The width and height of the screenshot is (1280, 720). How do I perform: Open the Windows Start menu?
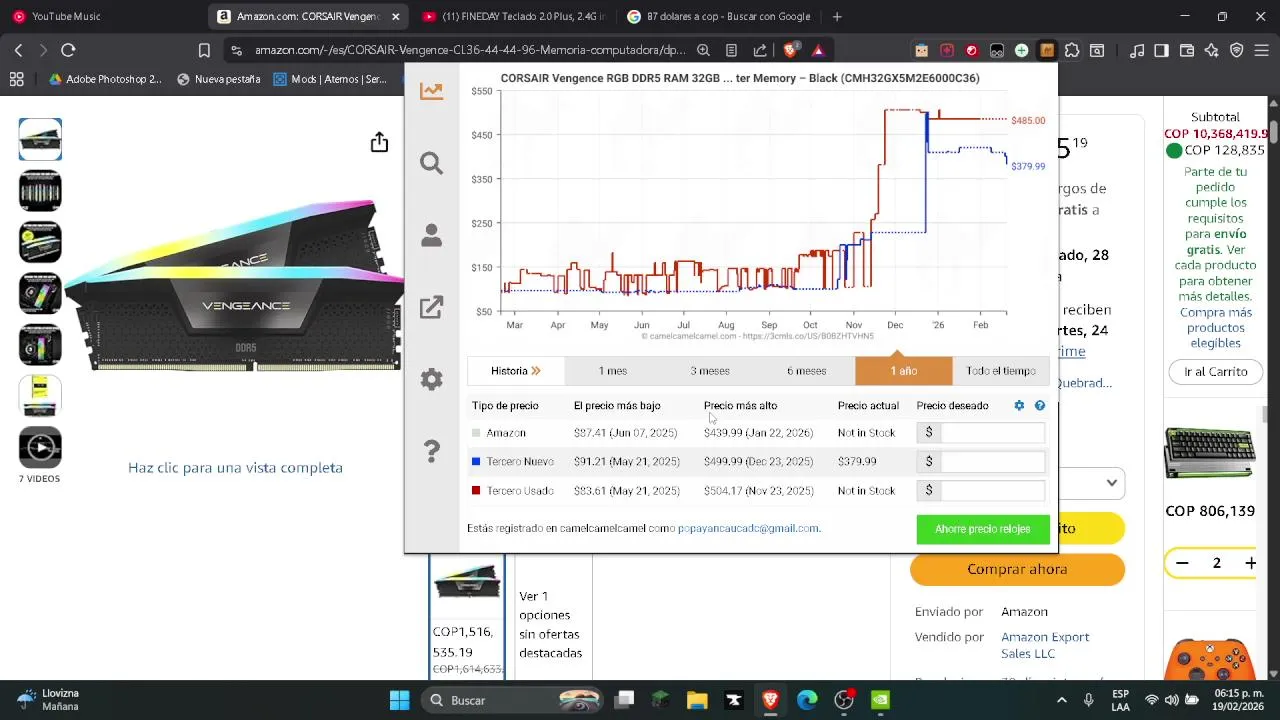[x=399, y=700]
